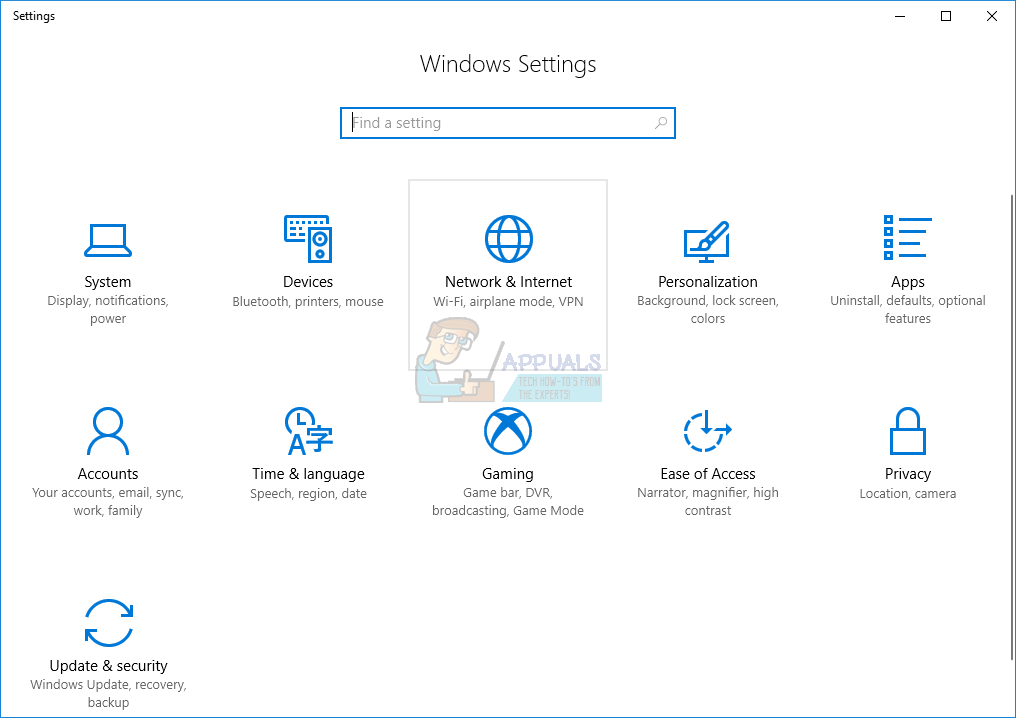Image resolution: width=1016 pixels, height=718 pixels.
Task: Open the Time & language icon
Action: pos(308,431)
